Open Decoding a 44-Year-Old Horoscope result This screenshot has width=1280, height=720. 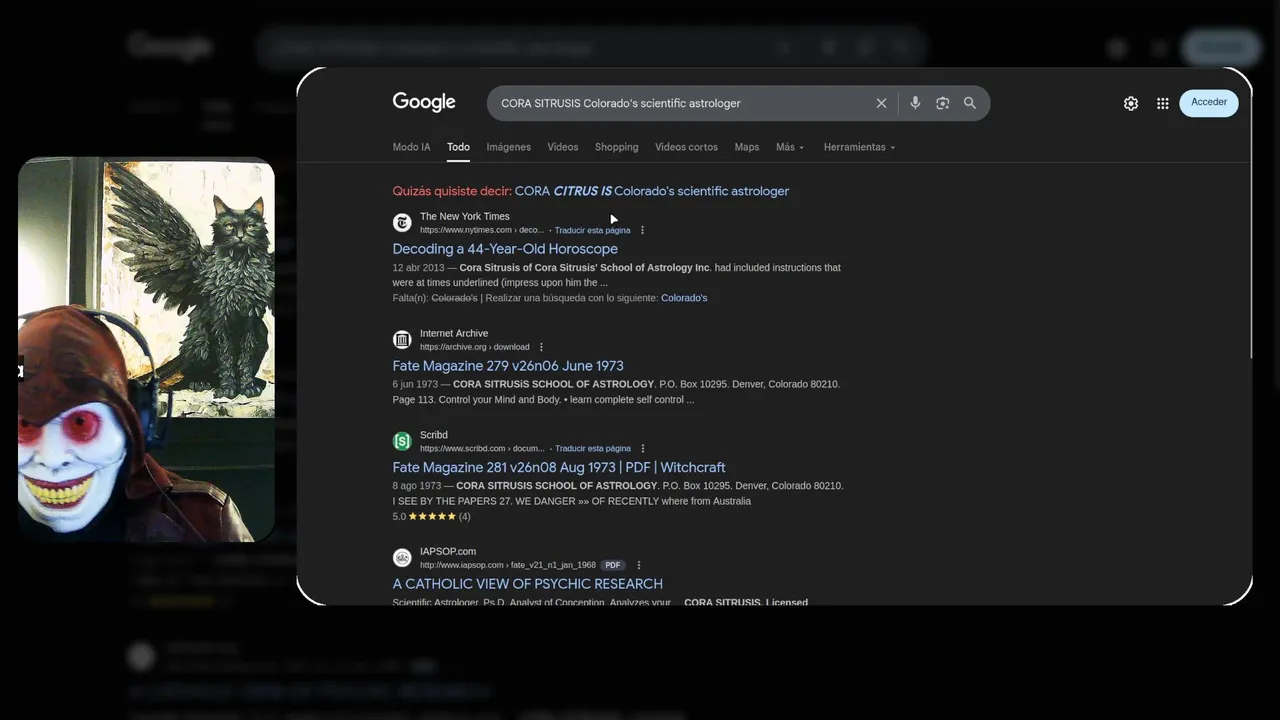[505, 249]
